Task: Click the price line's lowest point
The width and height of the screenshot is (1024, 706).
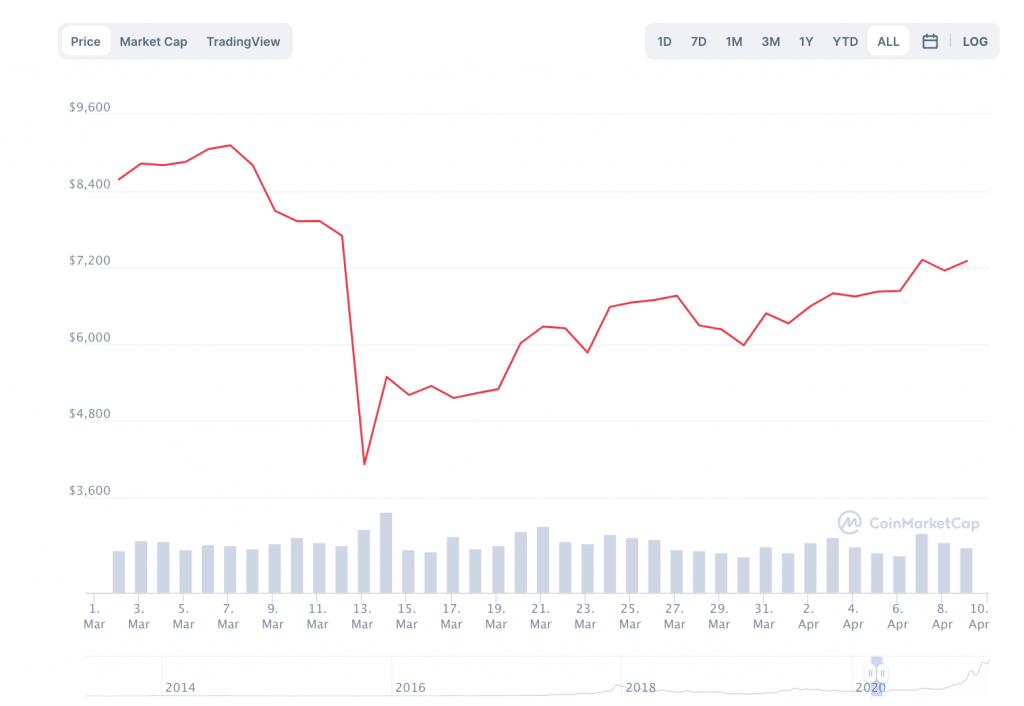Action: point(364,464)
